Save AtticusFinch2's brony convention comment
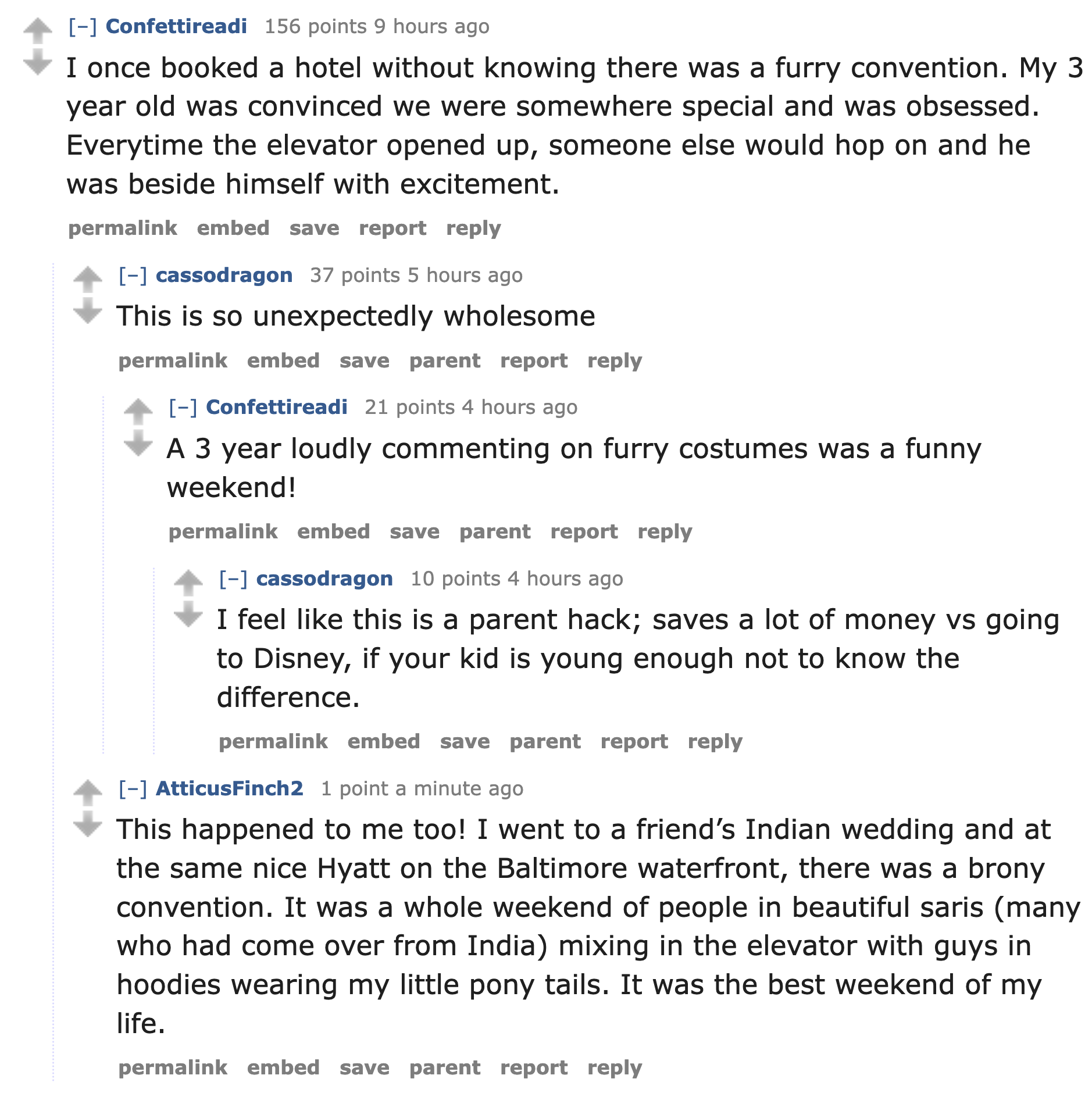 pos(365,1068)
